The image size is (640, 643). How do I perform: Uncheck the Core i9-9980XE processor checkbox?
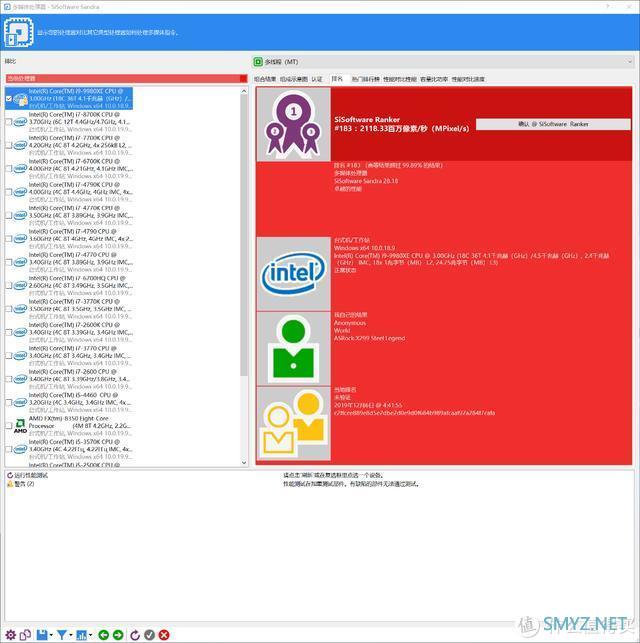[9, 99]
